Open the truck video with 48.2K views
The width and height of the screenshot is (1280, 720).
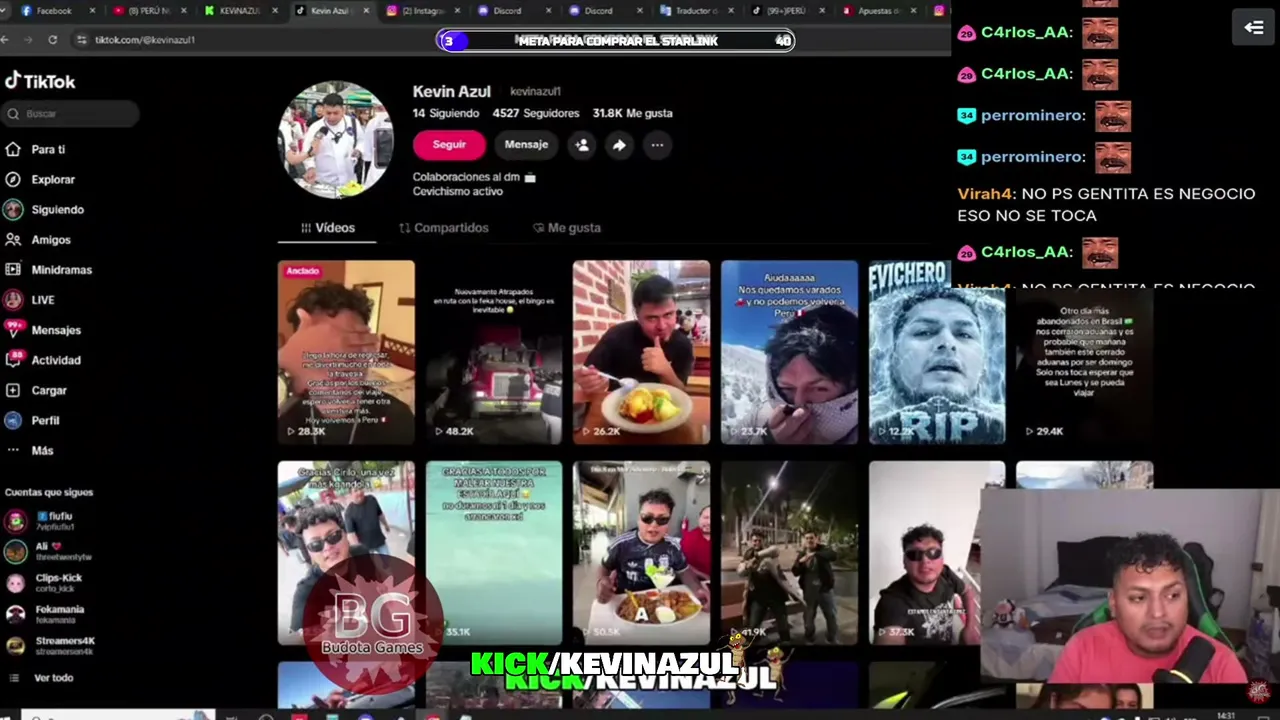(494, 352)
